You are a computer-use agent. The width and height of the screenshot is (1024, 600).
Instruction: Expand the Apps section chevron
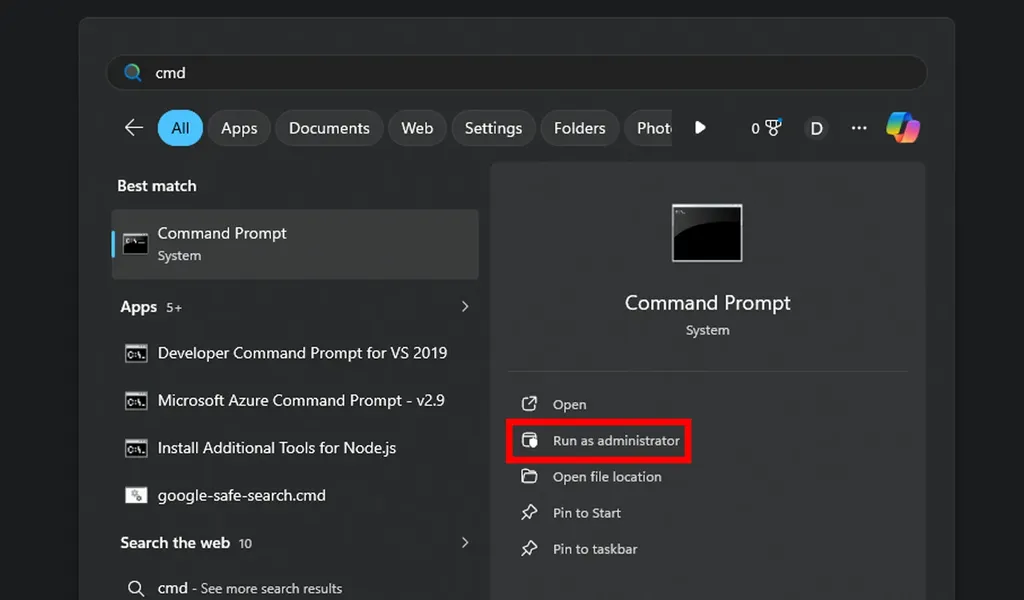tap(465, 307)
